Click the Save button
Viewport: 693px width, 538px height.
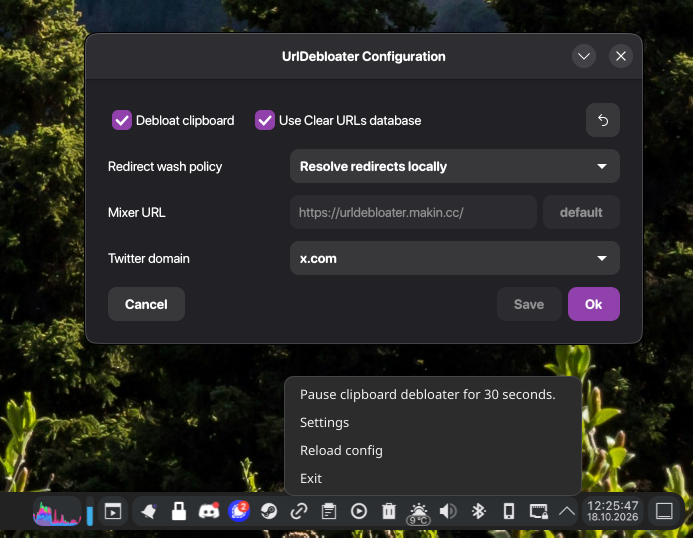pos(529,304)
